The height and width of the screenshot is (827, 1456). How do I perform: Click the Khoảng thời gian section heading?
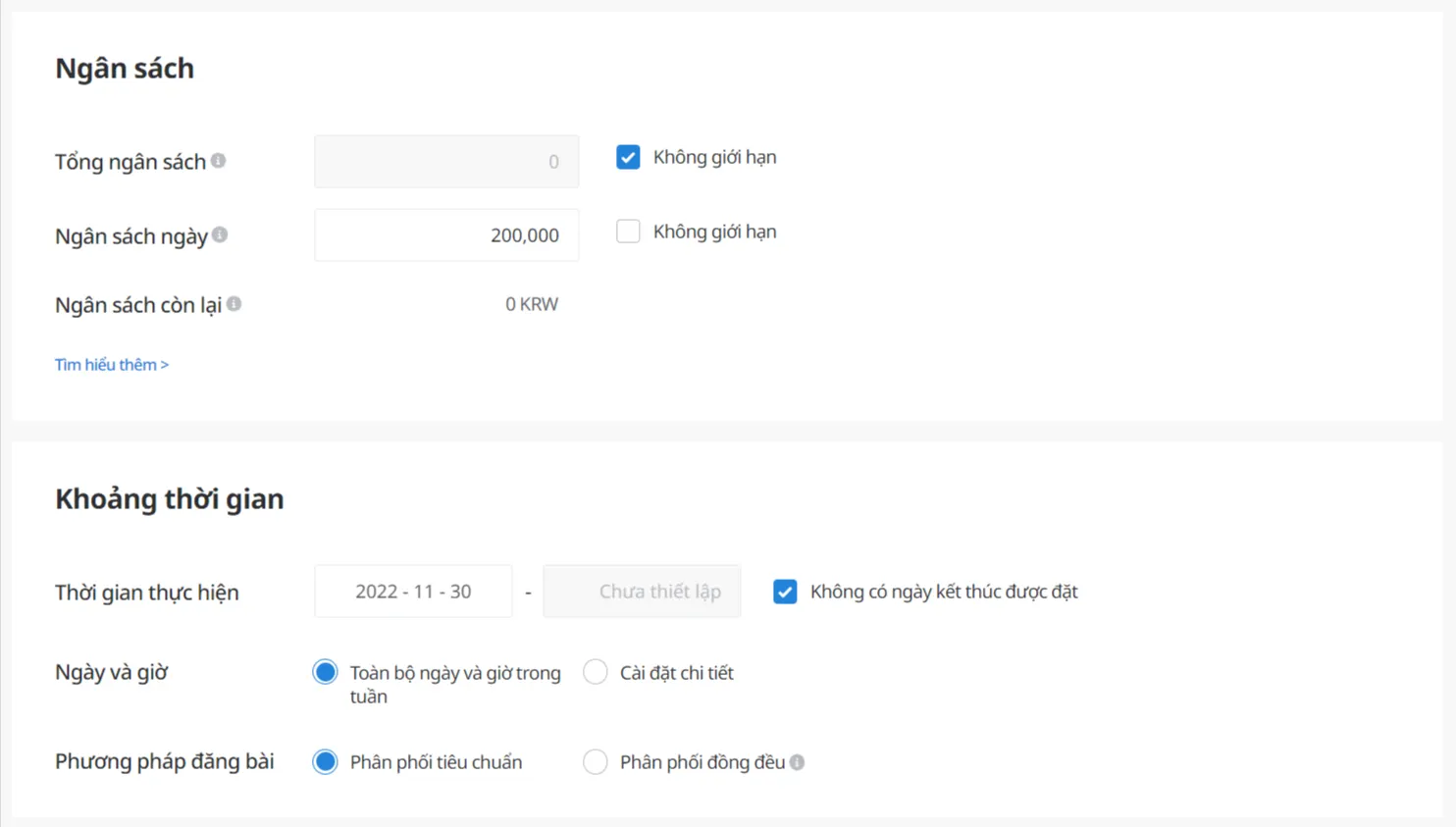[170, 499]
